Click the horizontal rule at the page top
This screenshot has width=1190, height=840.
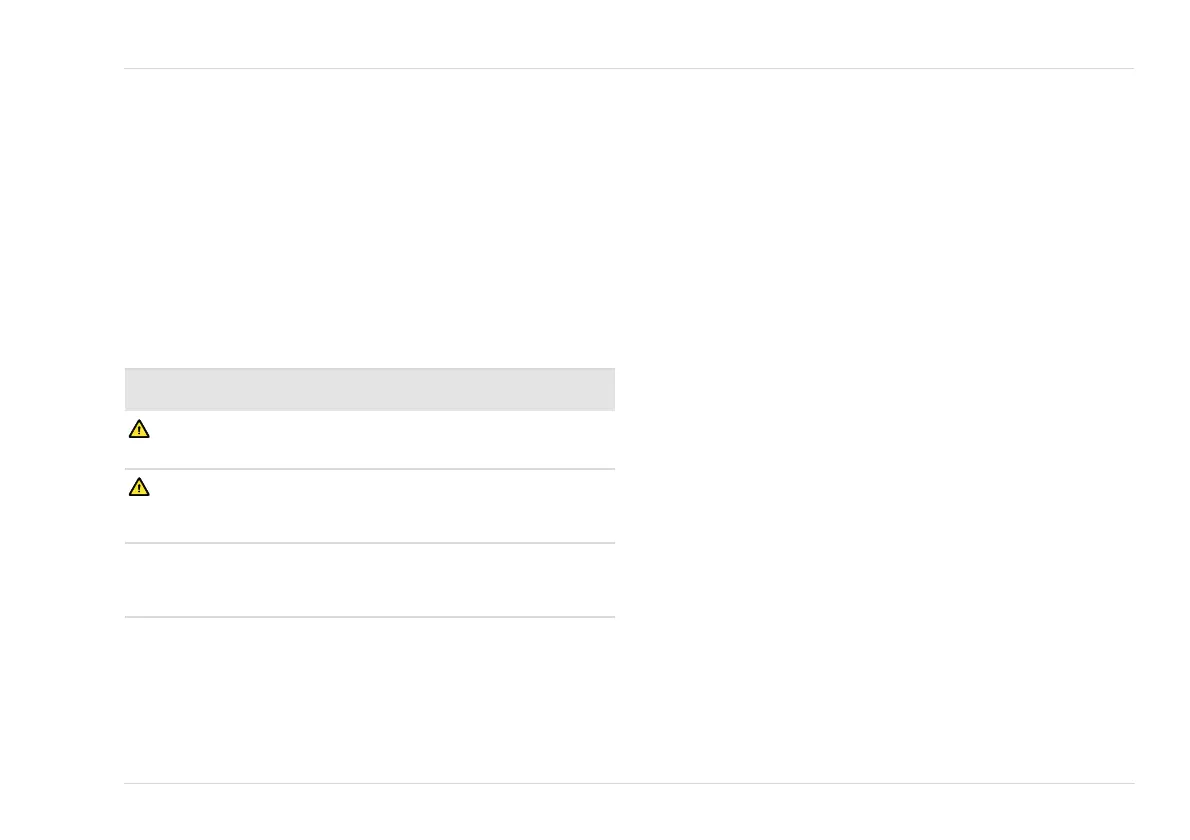click(629, 68)
